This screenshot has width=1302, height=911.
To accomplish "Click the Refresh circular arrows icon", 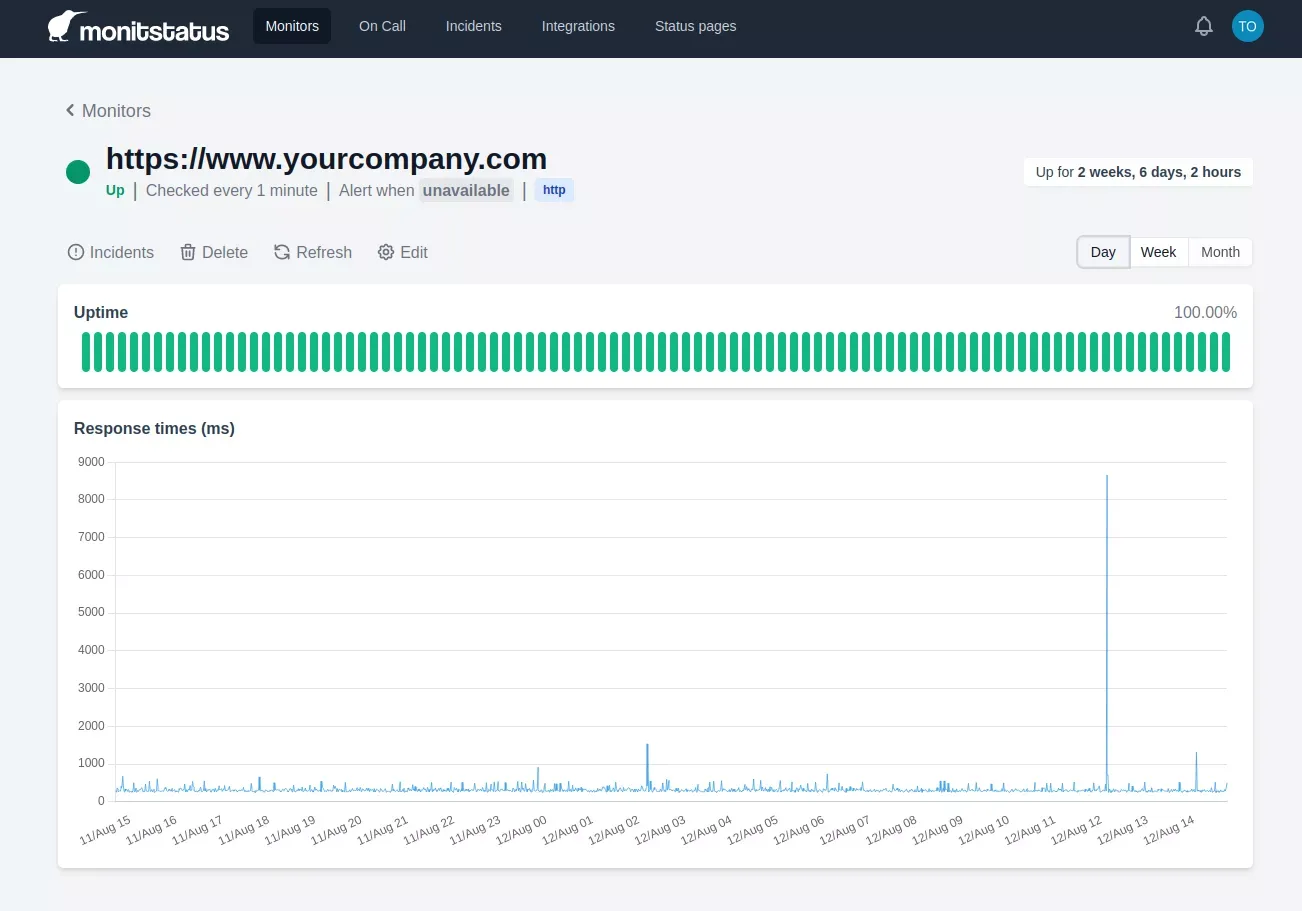I will (x=282, y=252).
